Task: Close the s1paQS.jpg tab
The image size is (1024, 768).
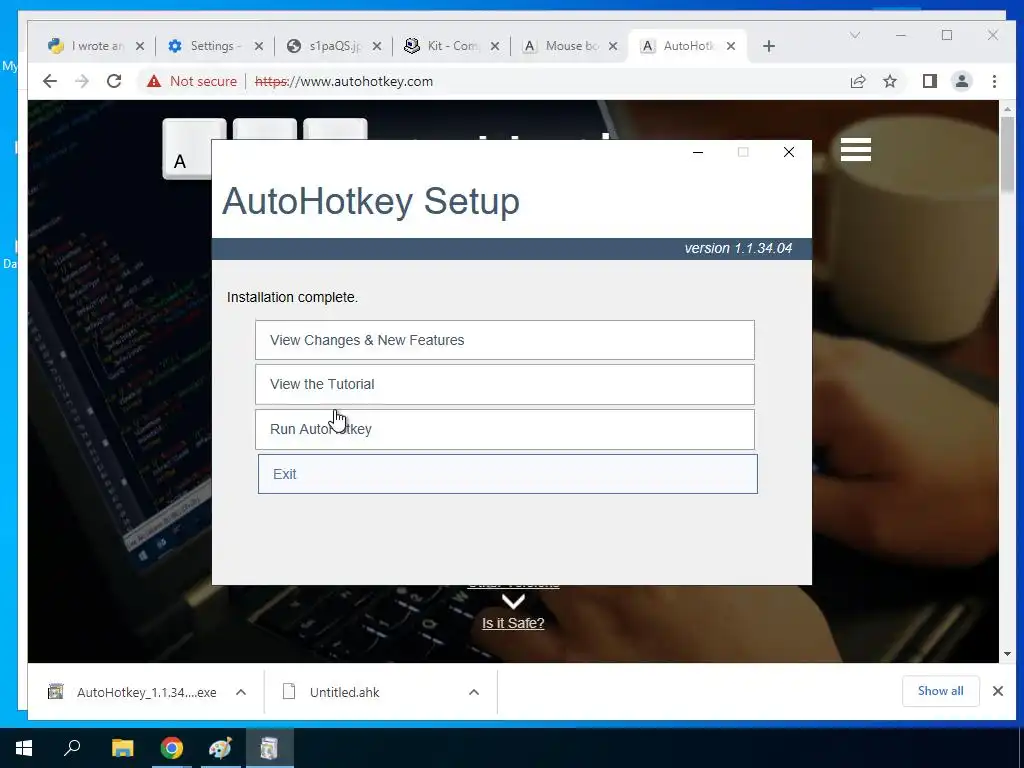Action: [377, 46]
